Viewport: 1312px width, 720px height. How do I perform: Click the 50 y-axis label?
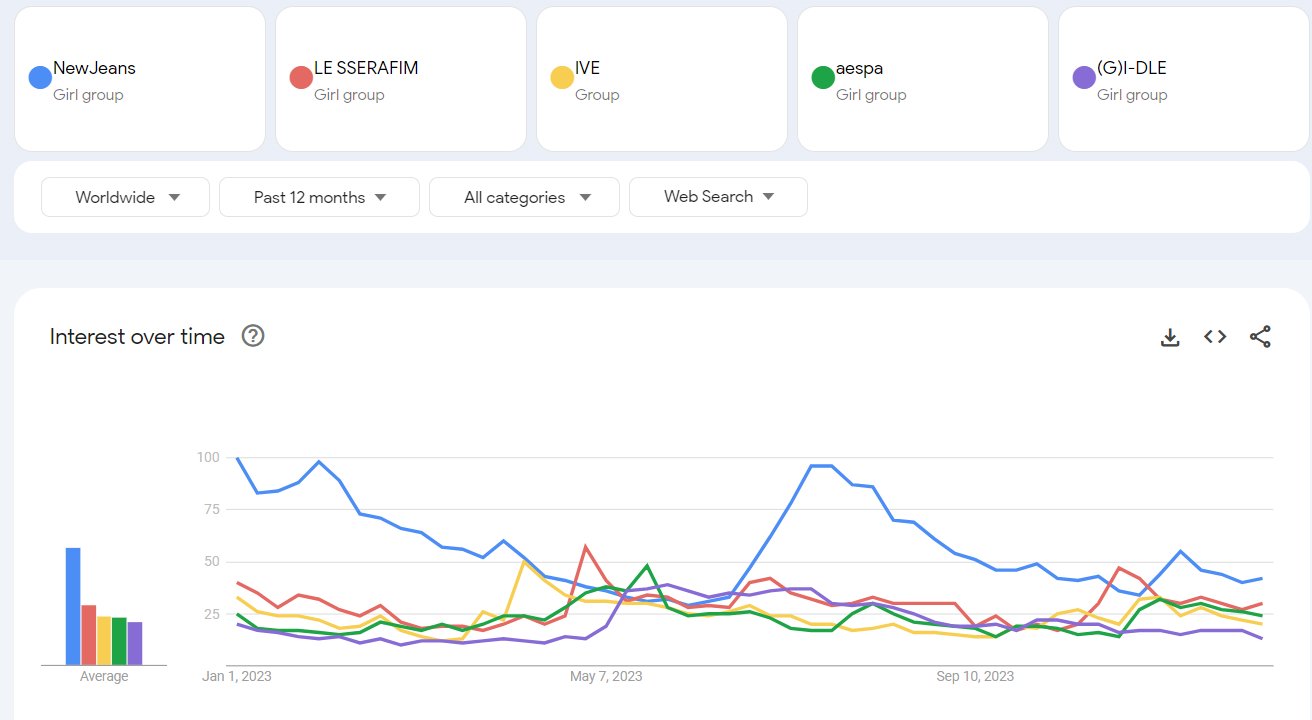pyautogui.click(x=210, y=561)
